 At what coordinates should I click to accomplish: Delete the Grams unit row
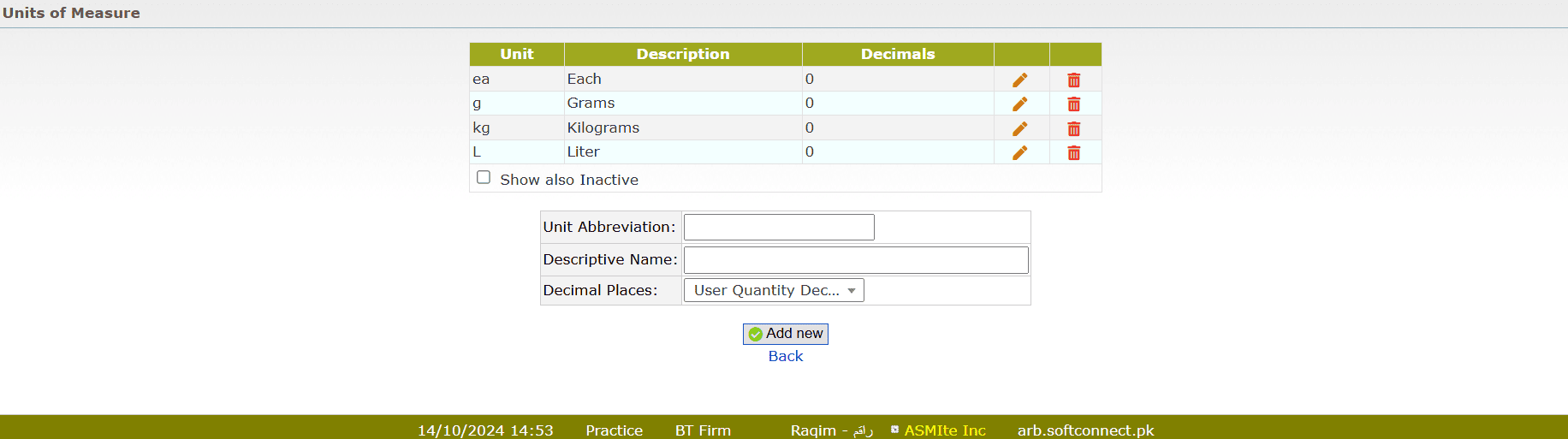tap(1073, 104)
